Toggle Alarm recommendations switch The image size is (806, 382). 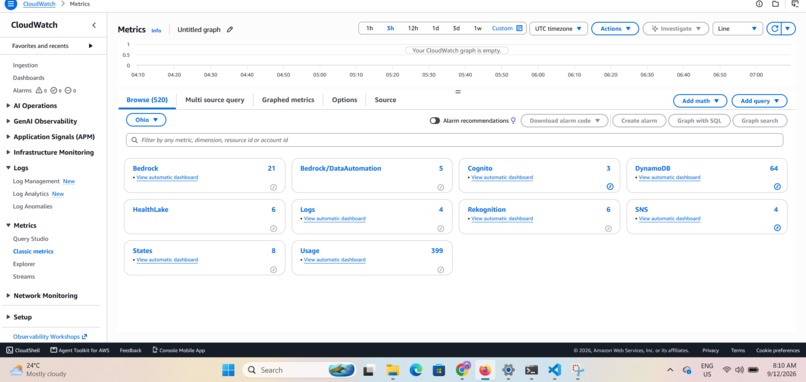[435, 120]
